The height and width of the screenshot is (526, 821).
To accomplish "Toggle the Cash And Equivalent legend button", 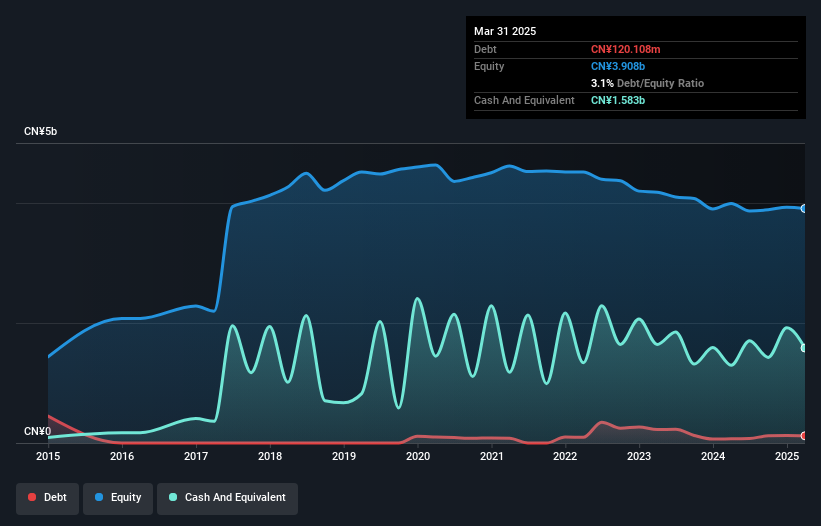I will pyautogui.click(x=227, y=498).
